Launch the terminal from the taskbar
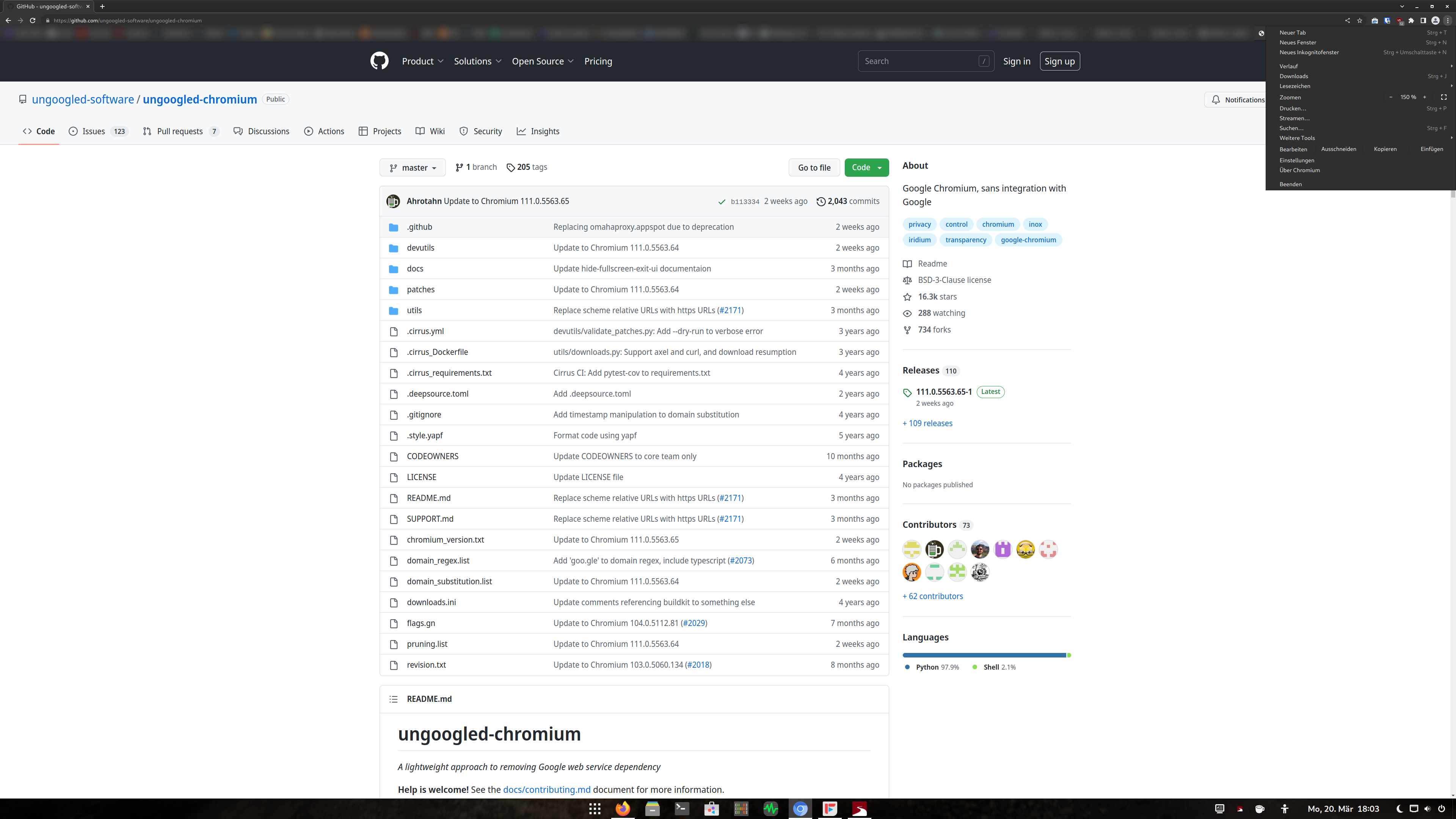Image resolution: width=1456 pixels, height=819 pixels. click(x=682, y=808)
